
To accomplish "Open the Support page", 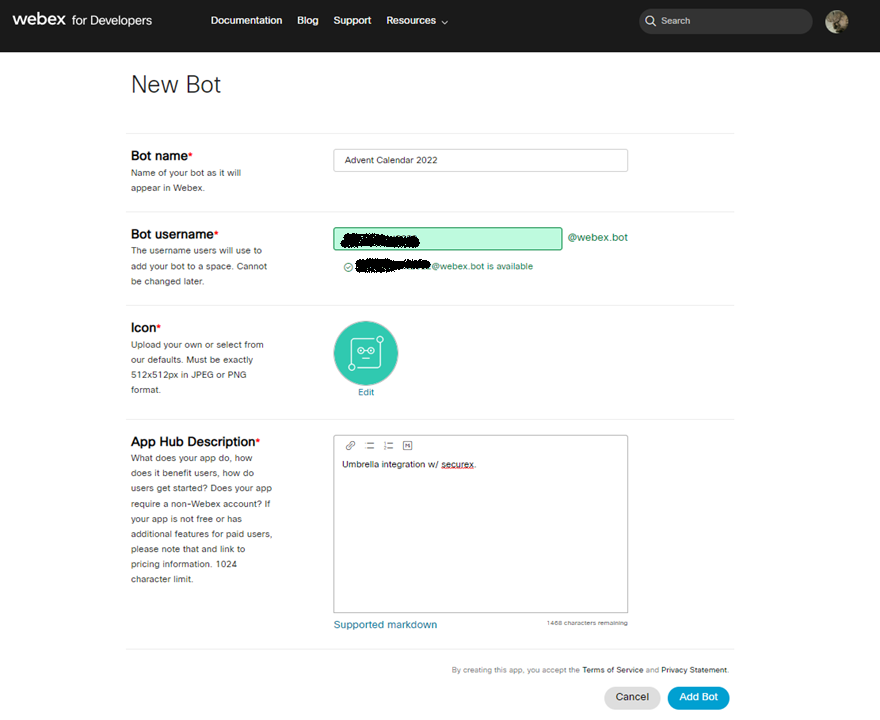I will click(352, 20).
